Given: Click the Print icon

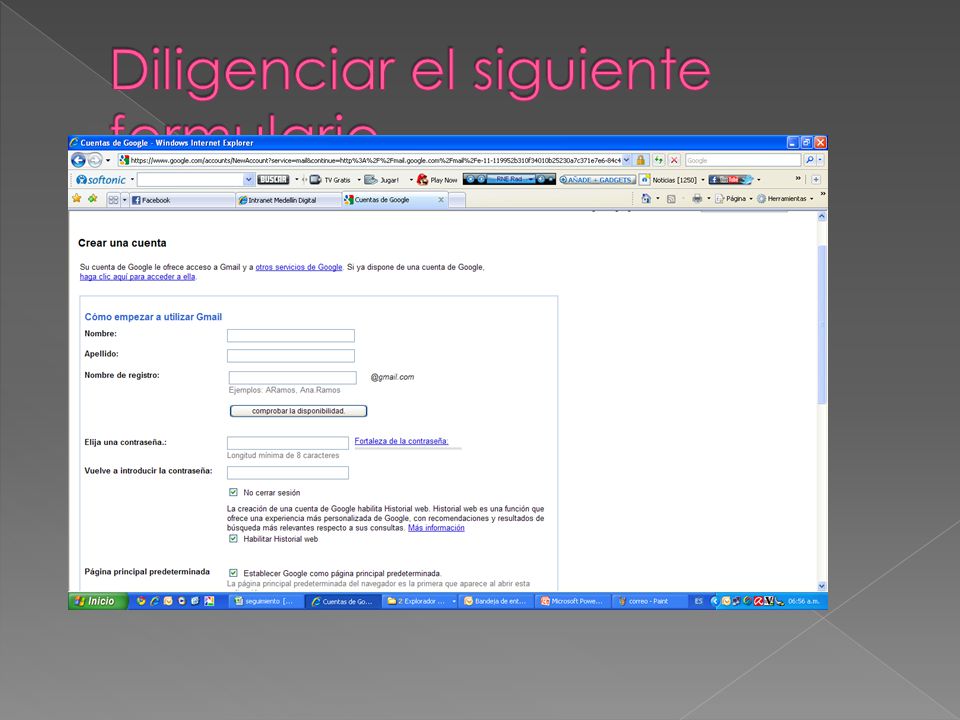Looking at the screenshot, I should pos(697,198).
